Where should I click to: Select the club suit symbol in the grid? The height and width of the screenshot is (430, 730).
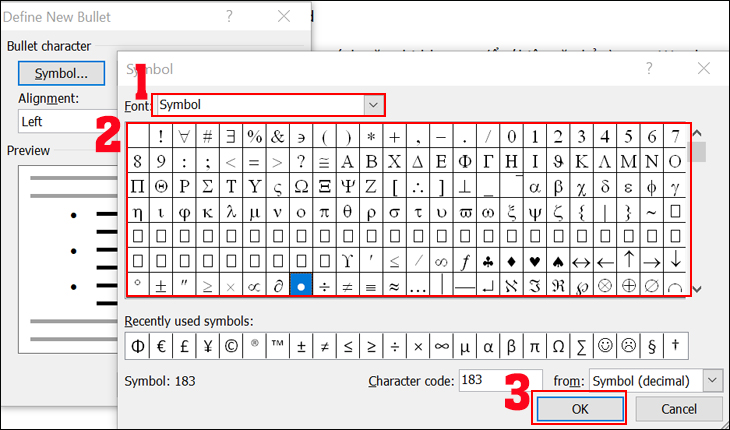pyautogui.click(x=488, y=261)
